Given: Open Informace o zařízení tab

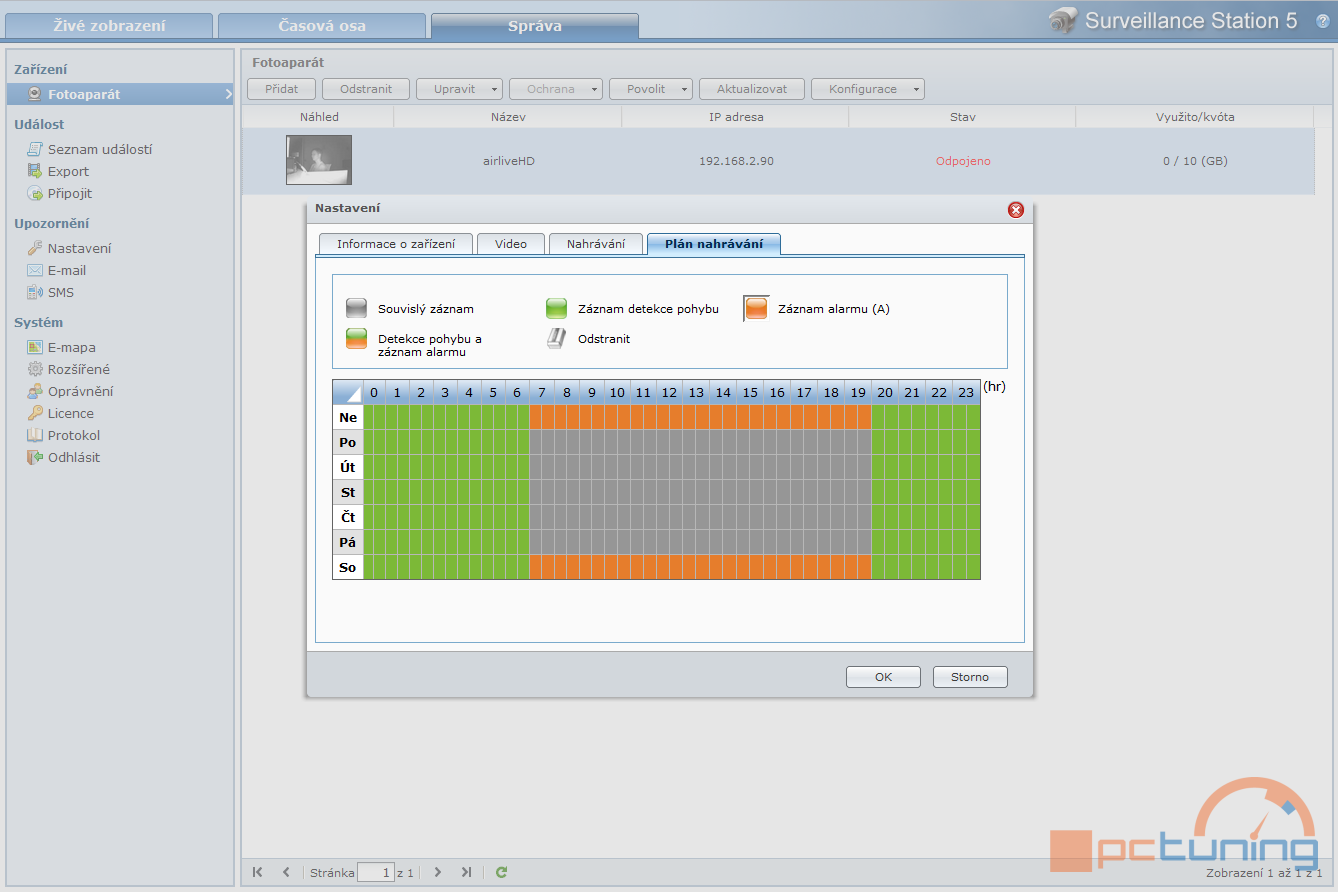Looking at the screenshot, I should pyautogui.click(x=396, y=244).
